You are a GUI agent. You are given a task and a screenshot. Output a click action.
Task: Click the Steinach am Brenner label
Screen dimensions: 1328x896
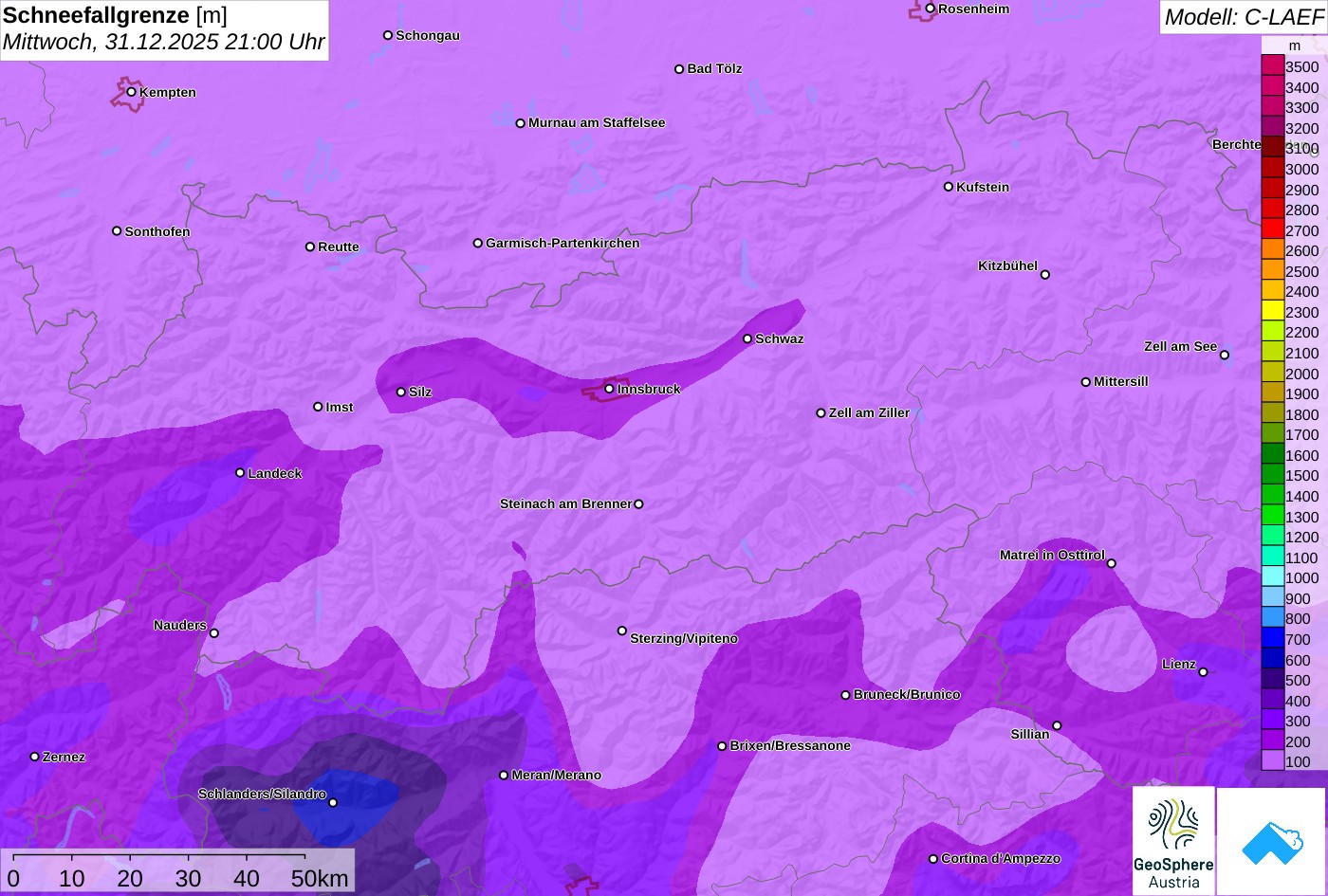pos(565,503)
